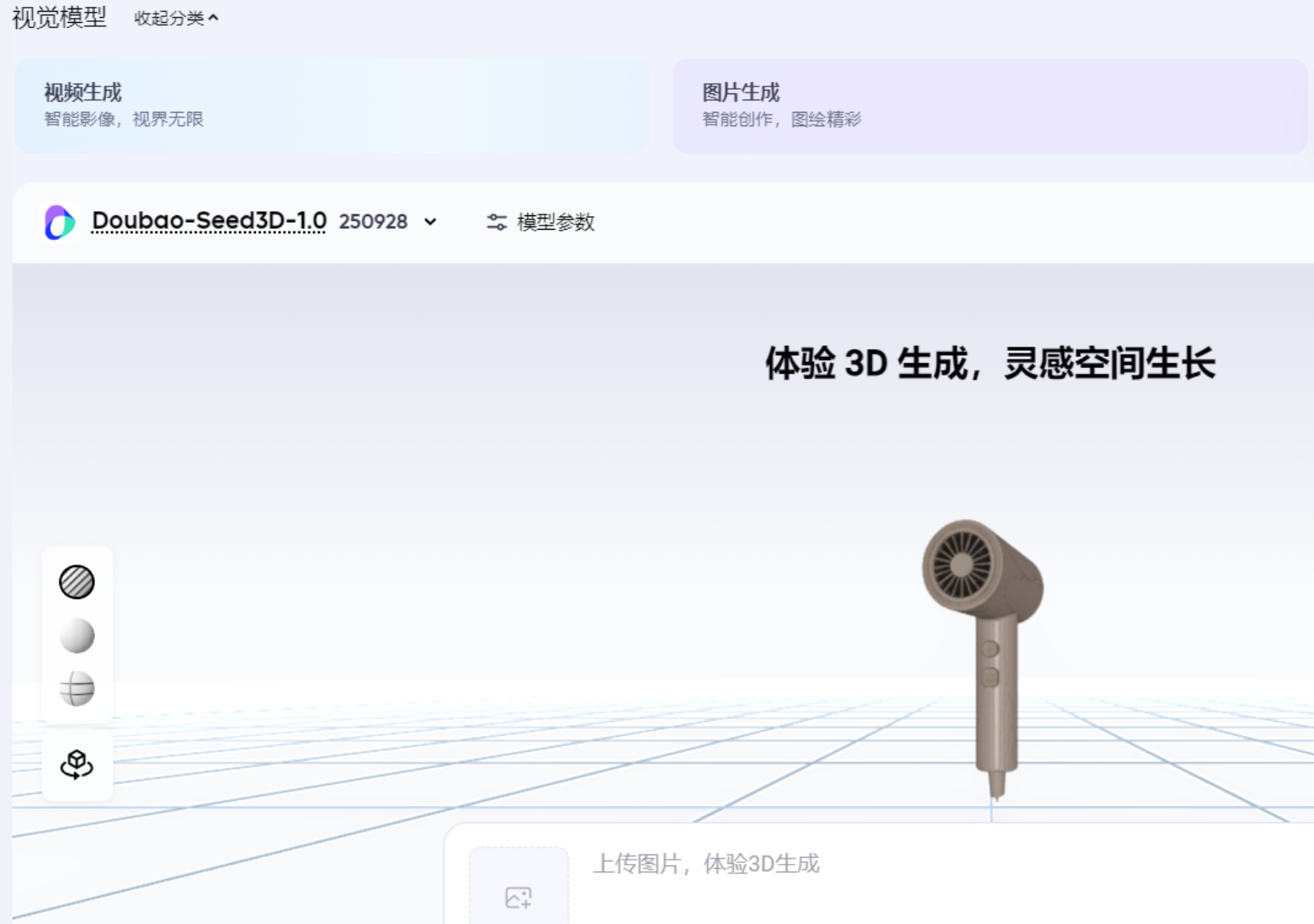The image size is (1314, 924).
Task: Open the model version dropdown arrow
Action: [431, 222]
